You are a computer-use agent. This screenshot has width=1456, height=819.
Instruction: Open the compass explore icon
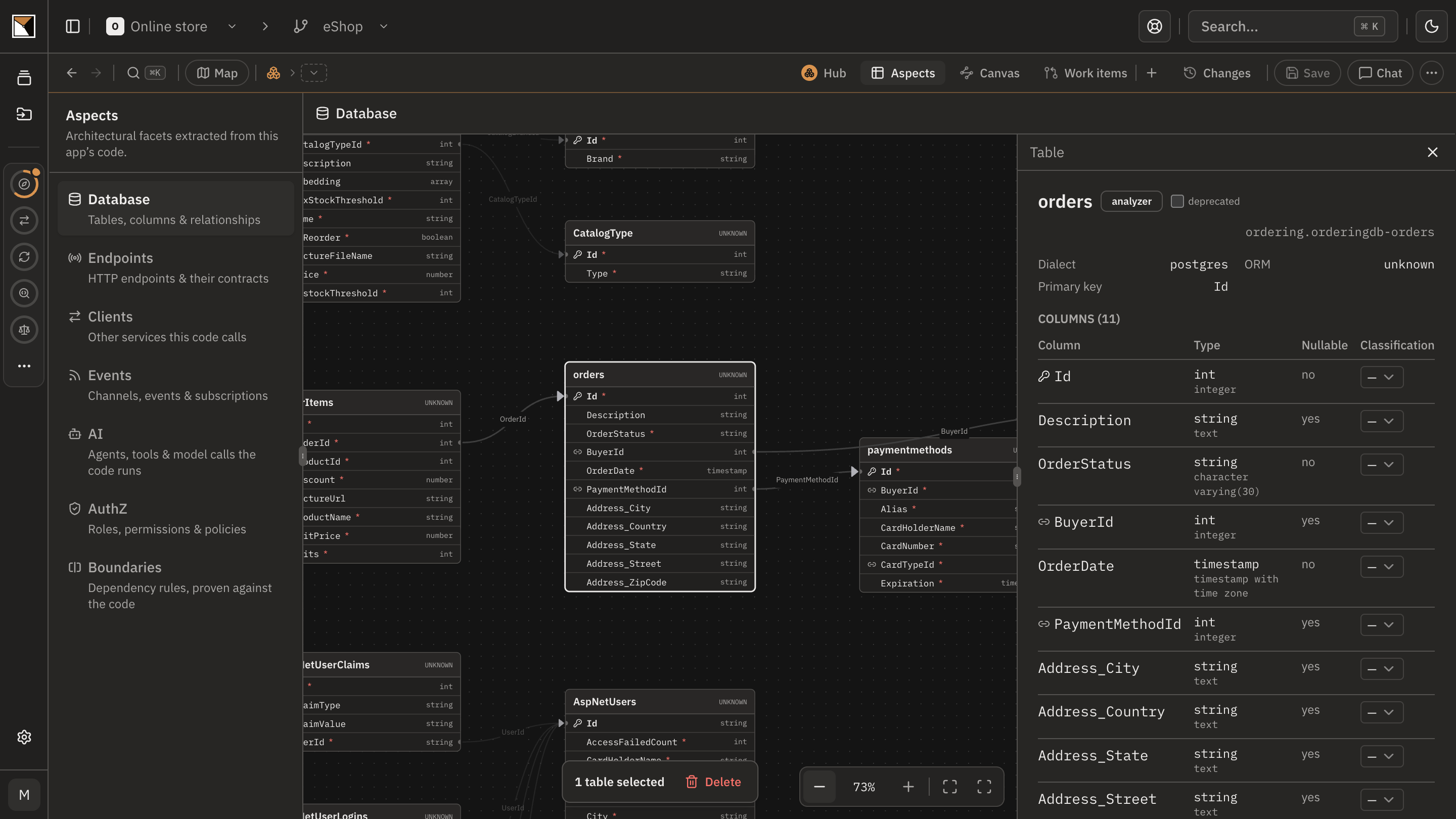[x=24, y=184]
